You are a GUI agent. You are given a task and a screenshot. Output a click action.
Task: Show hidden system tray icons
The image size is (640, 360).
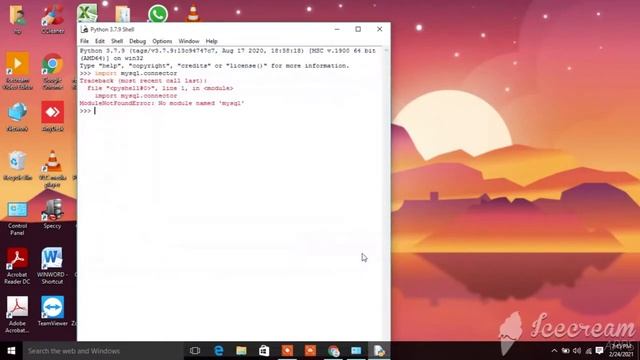pos(554,351)
